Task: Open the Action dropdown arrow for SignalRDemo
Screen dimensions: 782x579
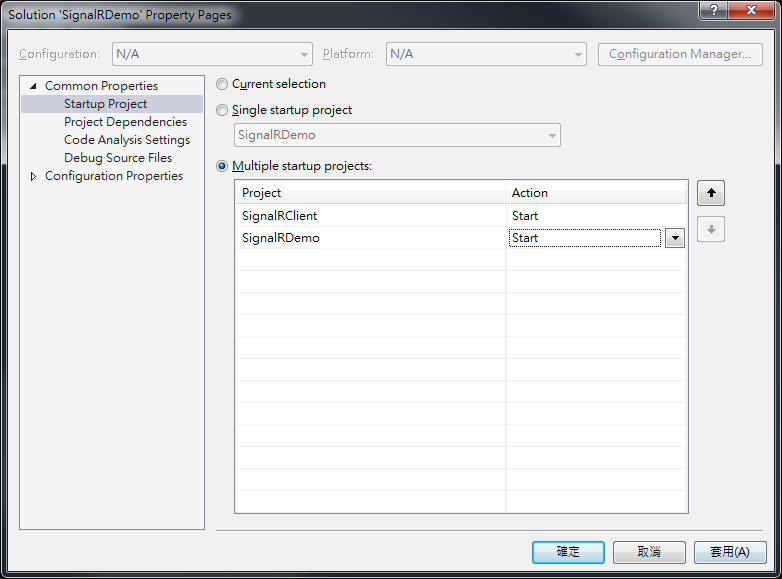Action: (675, 238)
